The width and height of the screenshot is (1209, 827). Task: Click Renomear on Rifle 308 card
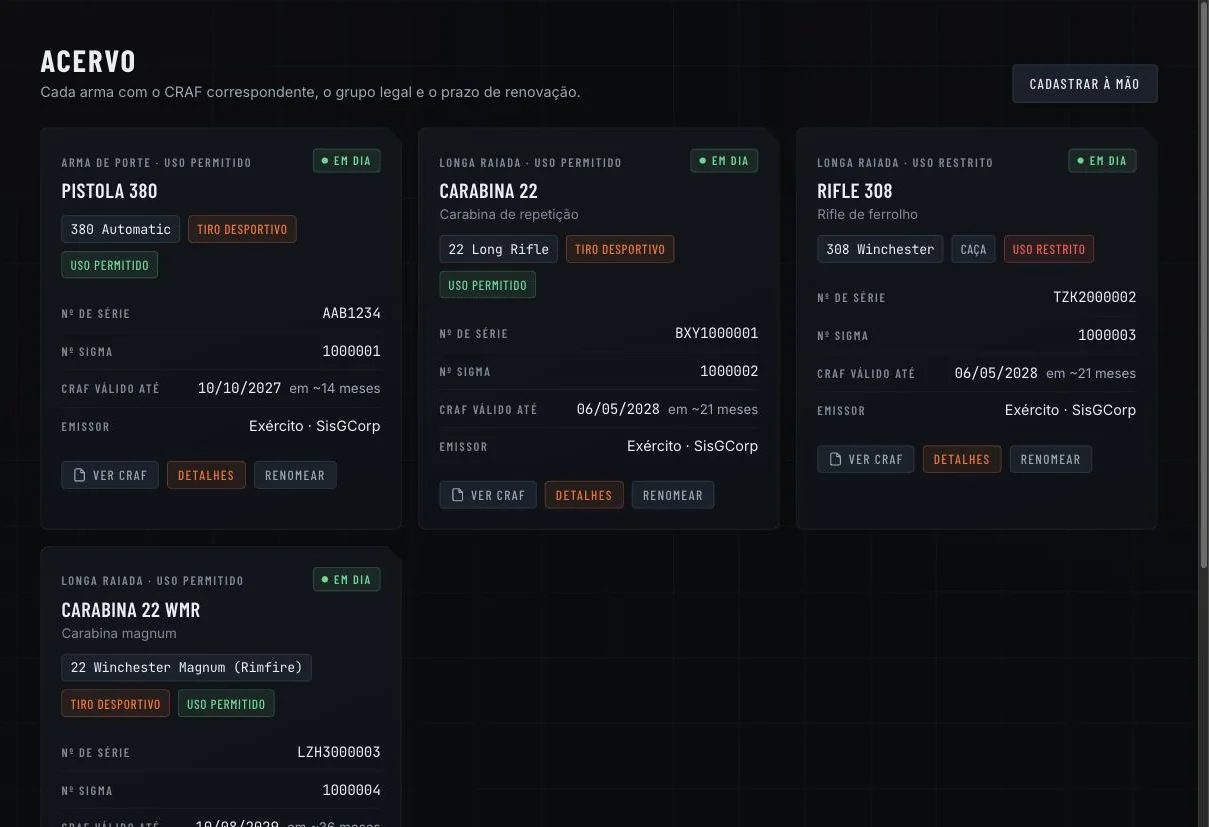pyautogui.click(x=1051, y=459)
